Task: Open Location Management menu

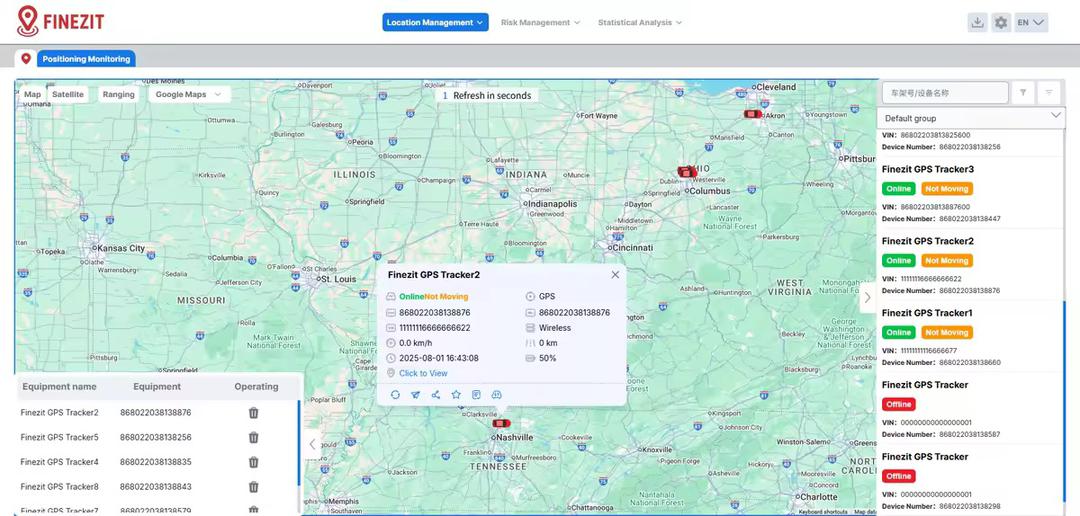Action: (435, 22)
